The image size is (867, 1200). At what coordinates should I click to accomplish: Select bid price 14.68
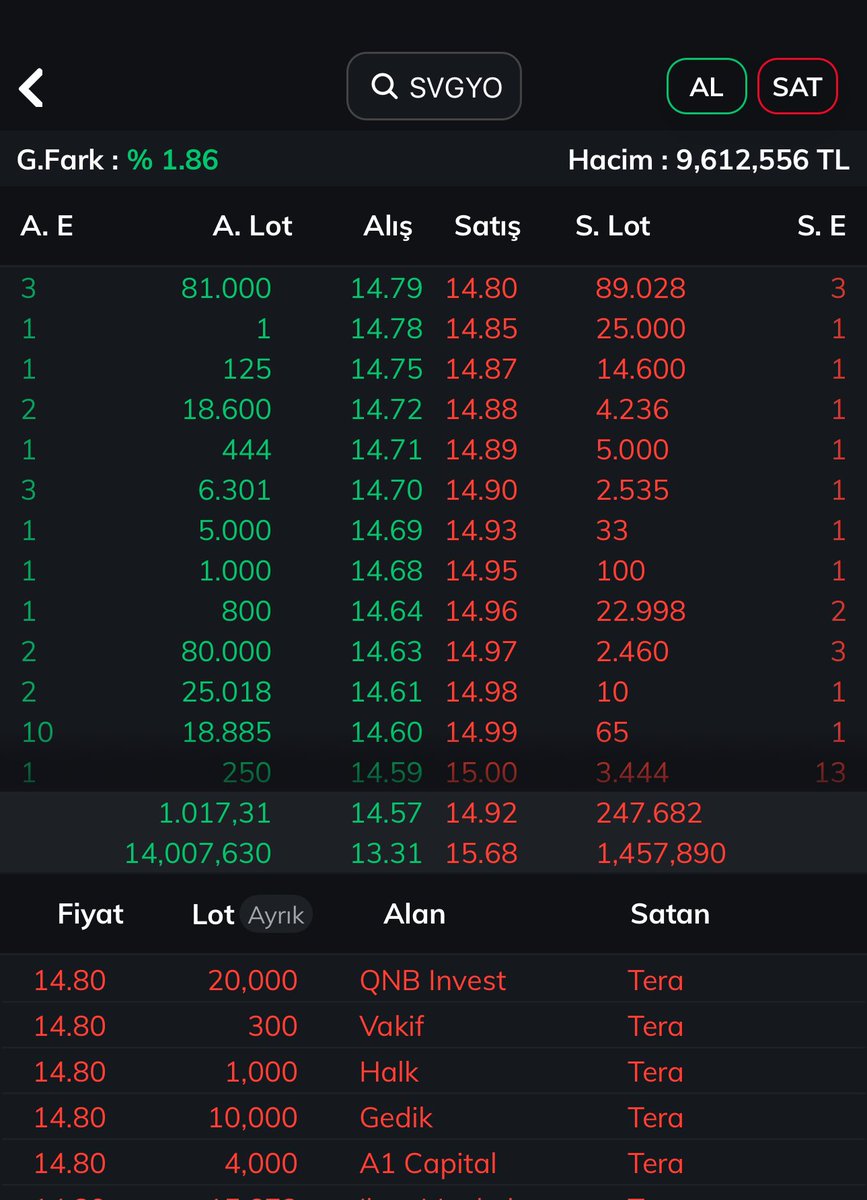coord(386,571)
